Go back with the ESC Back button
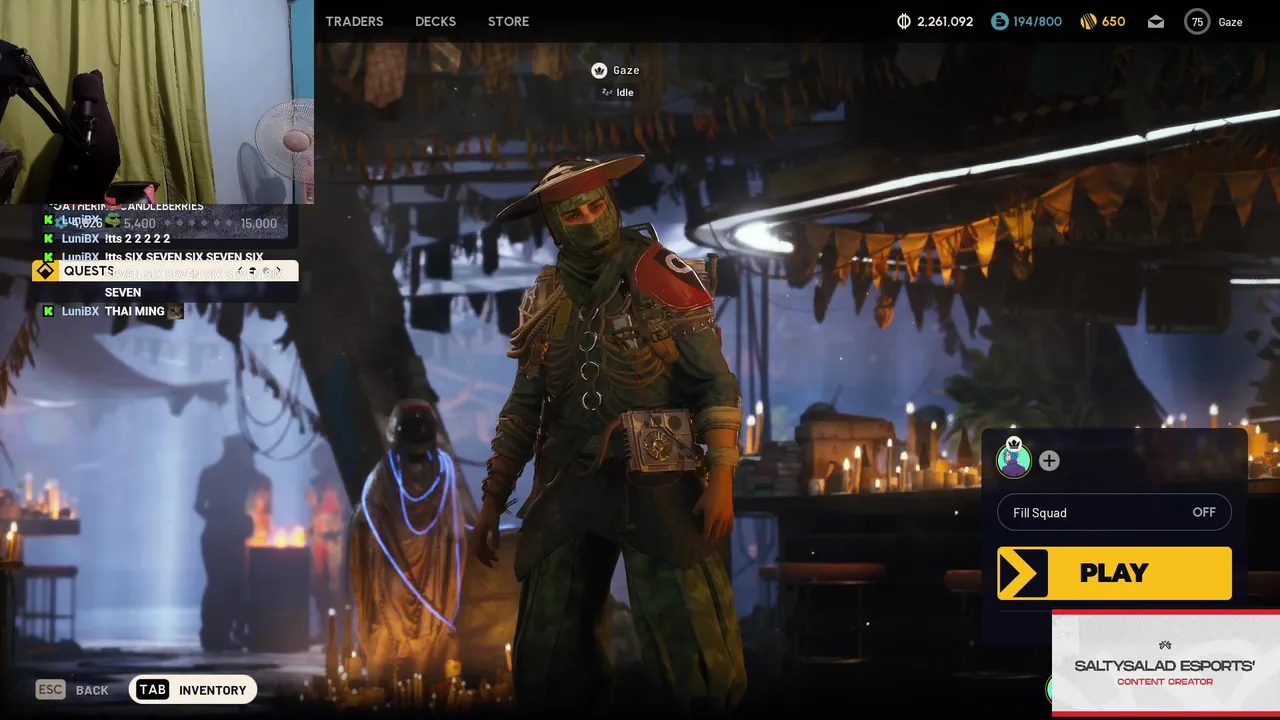The width and height of the screenshot is (1280, 720). tap(72, 690)
